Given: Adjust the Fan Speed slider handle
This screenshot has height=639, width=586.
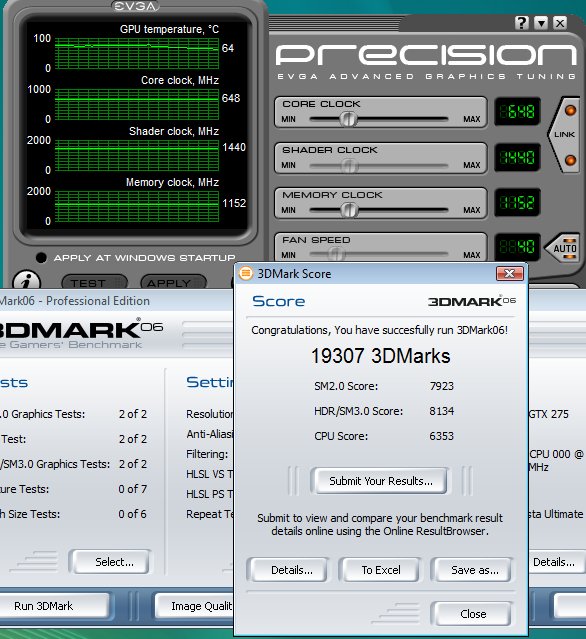Looking at the screenshot, I should click(x=336, y=254).
